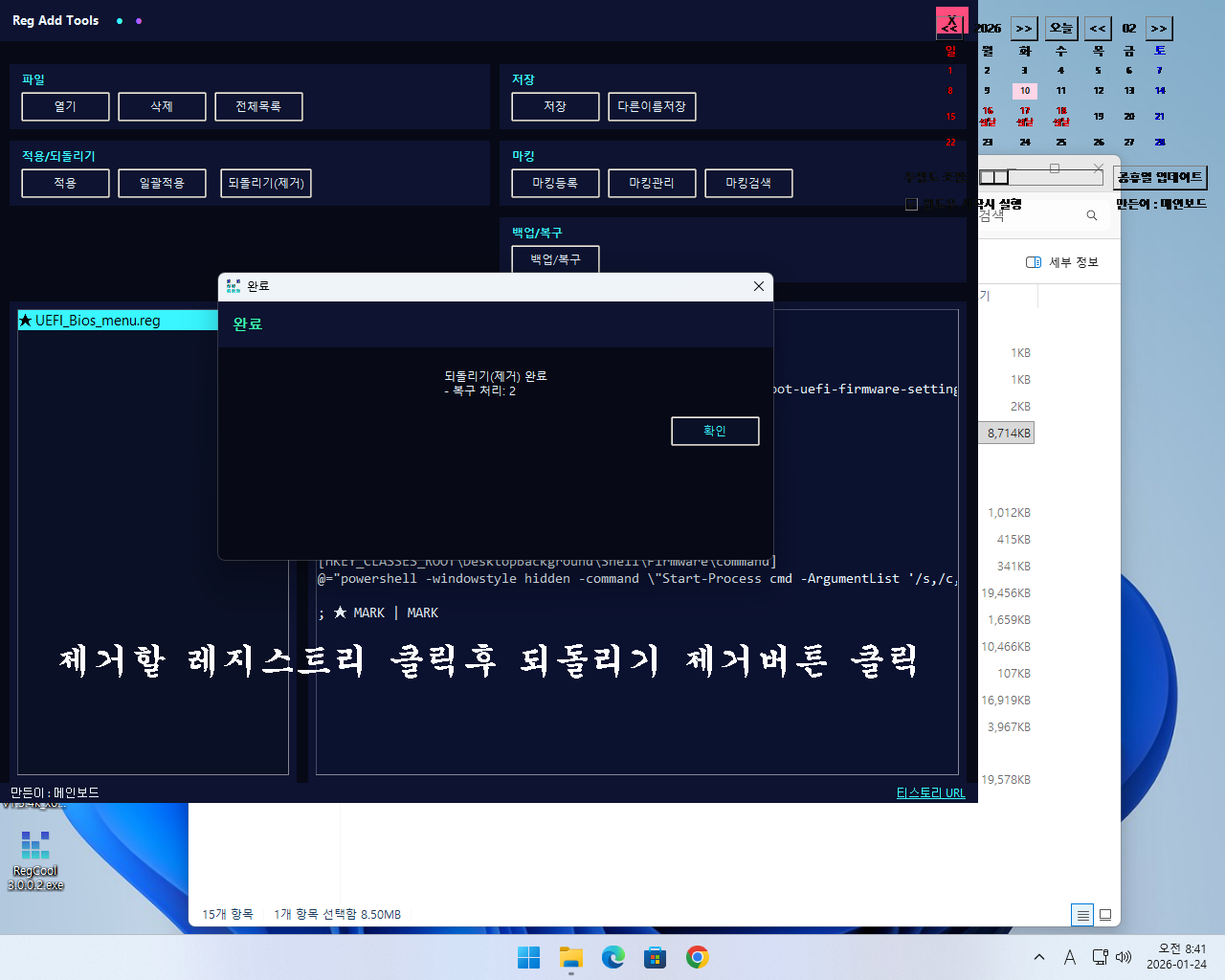The image size is (1225, 980).
Task: Click the 적용 button
Action: coord(65,183)
